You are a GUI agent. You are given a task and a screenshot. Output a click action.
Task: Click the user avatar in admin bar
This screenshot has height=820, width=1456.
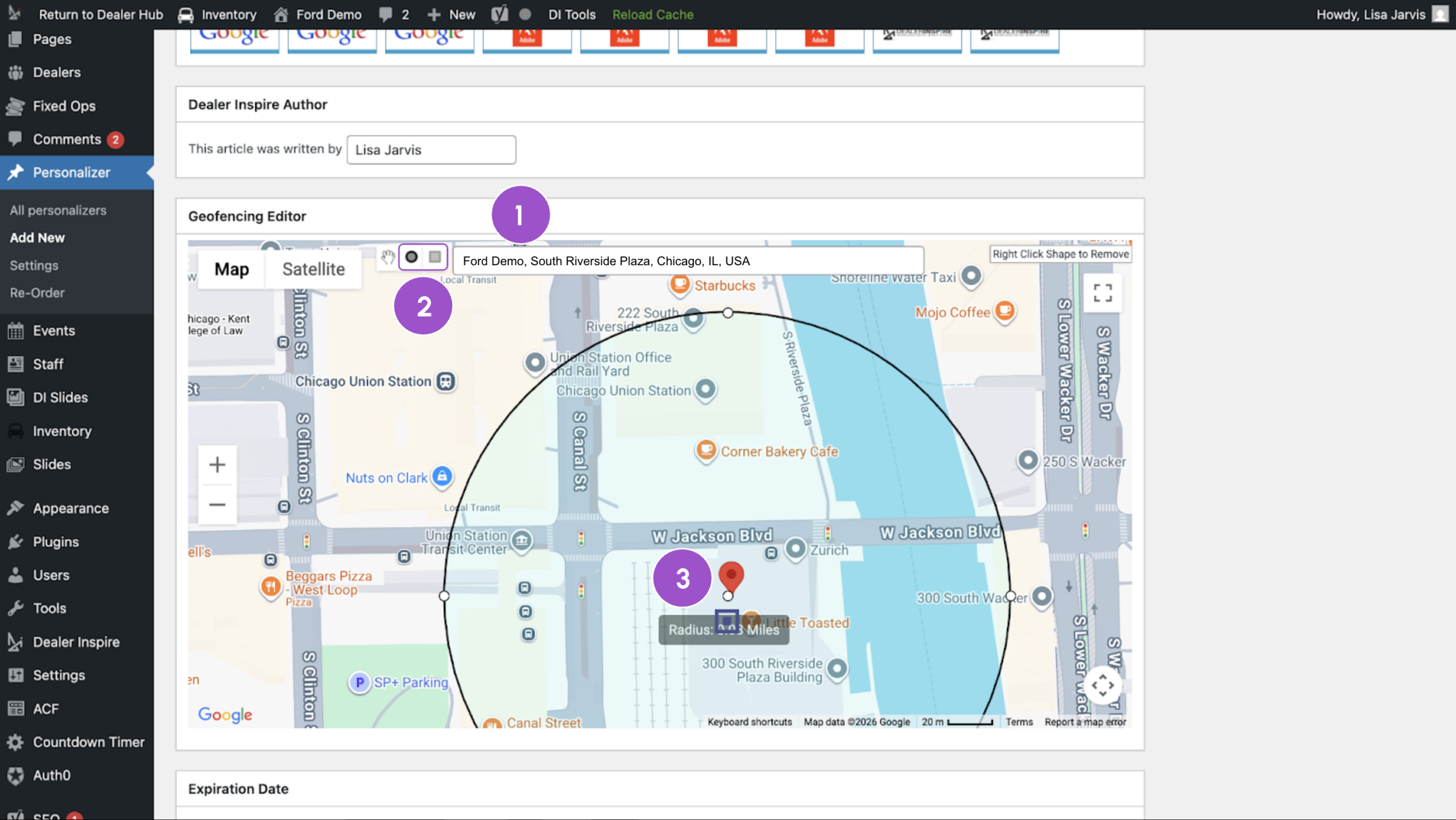pos(1440,14)
